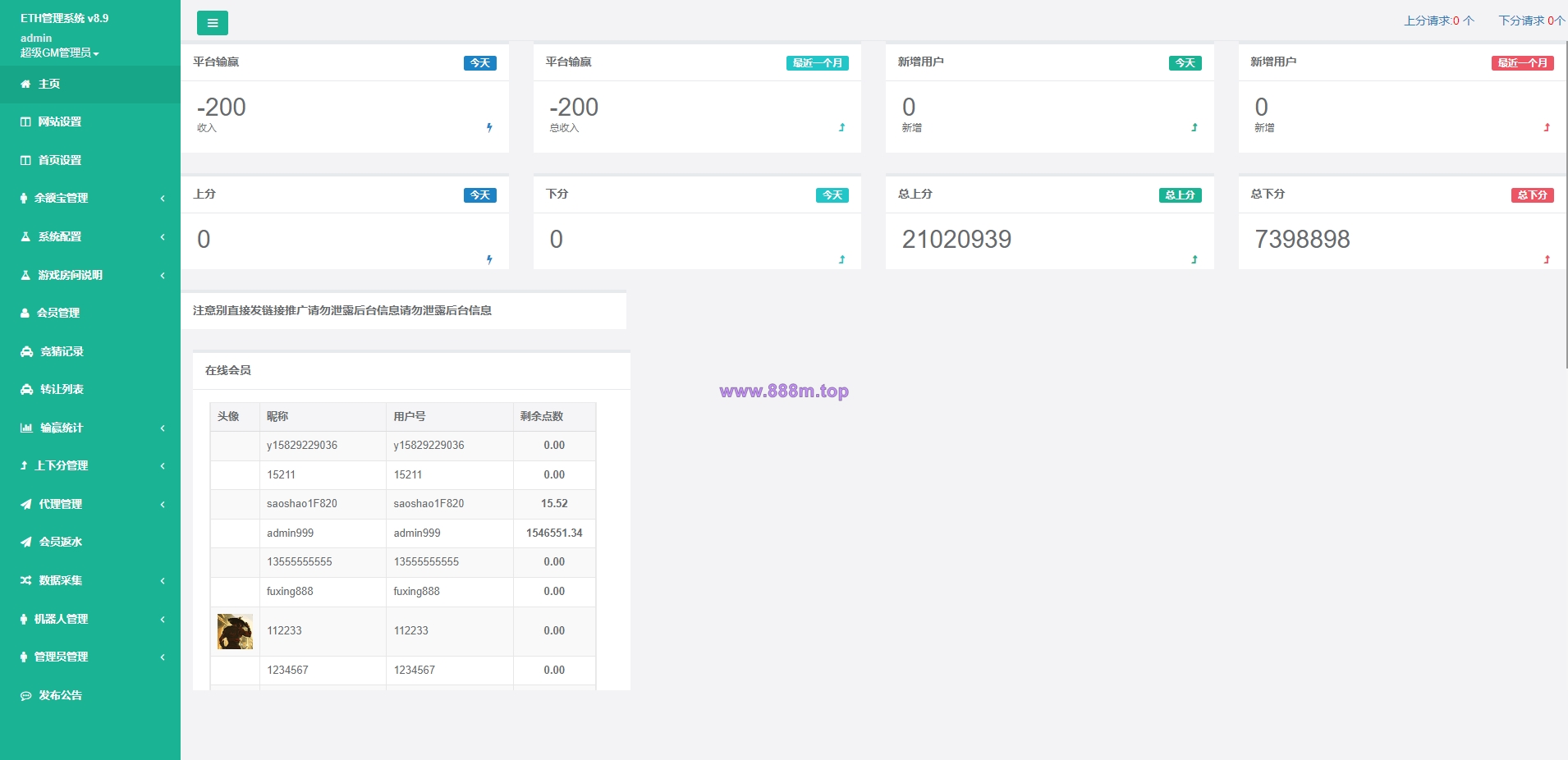Click the arrow icon on 下分 card

[x=841, y=259]
